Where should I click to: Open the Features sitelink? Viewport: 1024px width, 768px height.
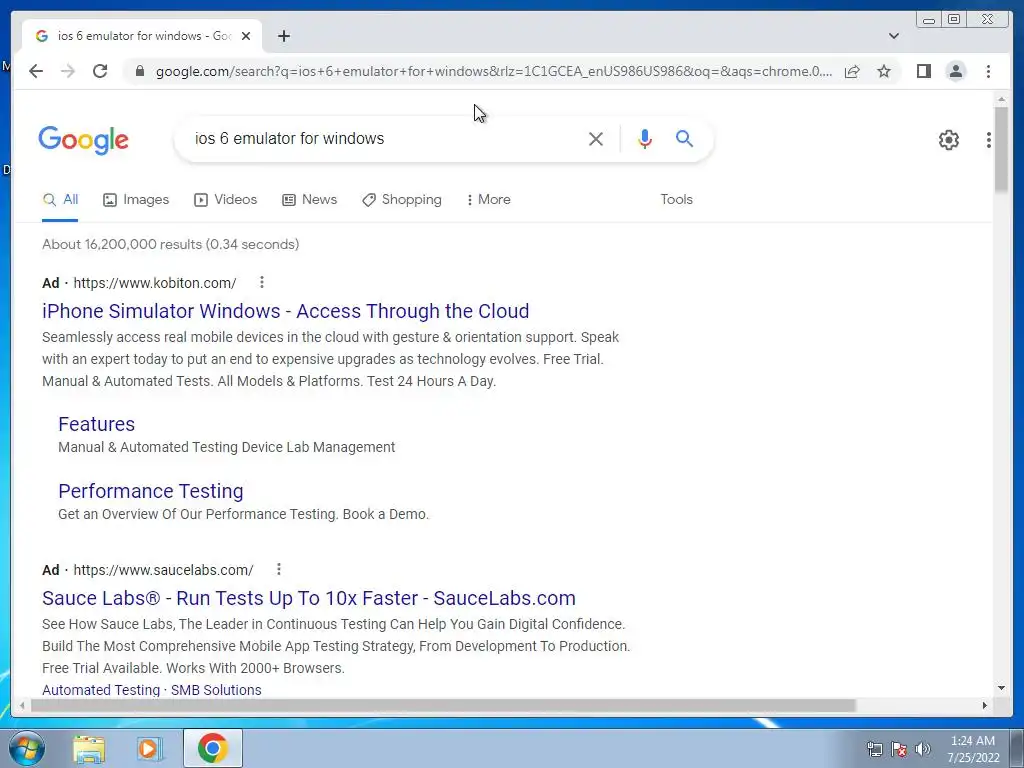click(x=97, y=424)
